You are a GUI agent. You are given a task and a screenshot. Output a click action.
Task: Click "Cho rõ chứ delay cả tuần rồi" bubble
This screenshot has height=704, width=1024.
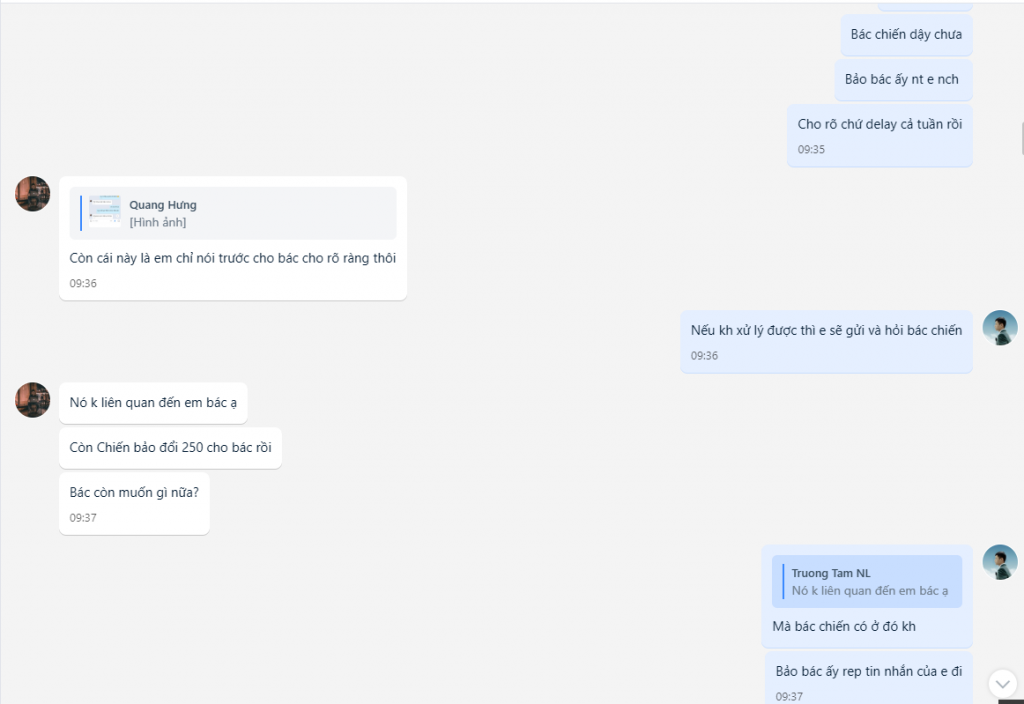pyautogui.click(x=880, y=124)
